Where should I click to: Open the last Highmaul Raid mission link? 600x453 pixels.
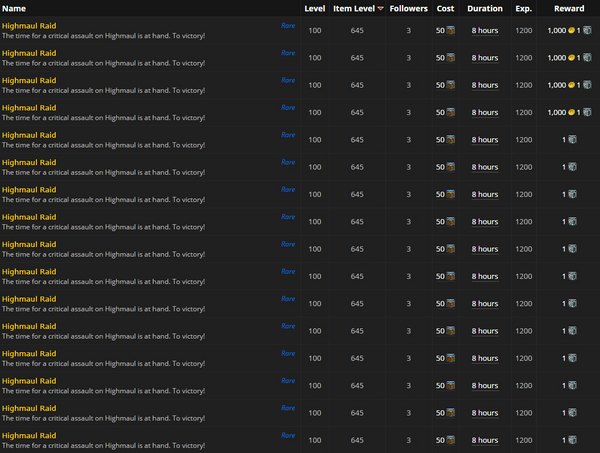coord(29,435)
